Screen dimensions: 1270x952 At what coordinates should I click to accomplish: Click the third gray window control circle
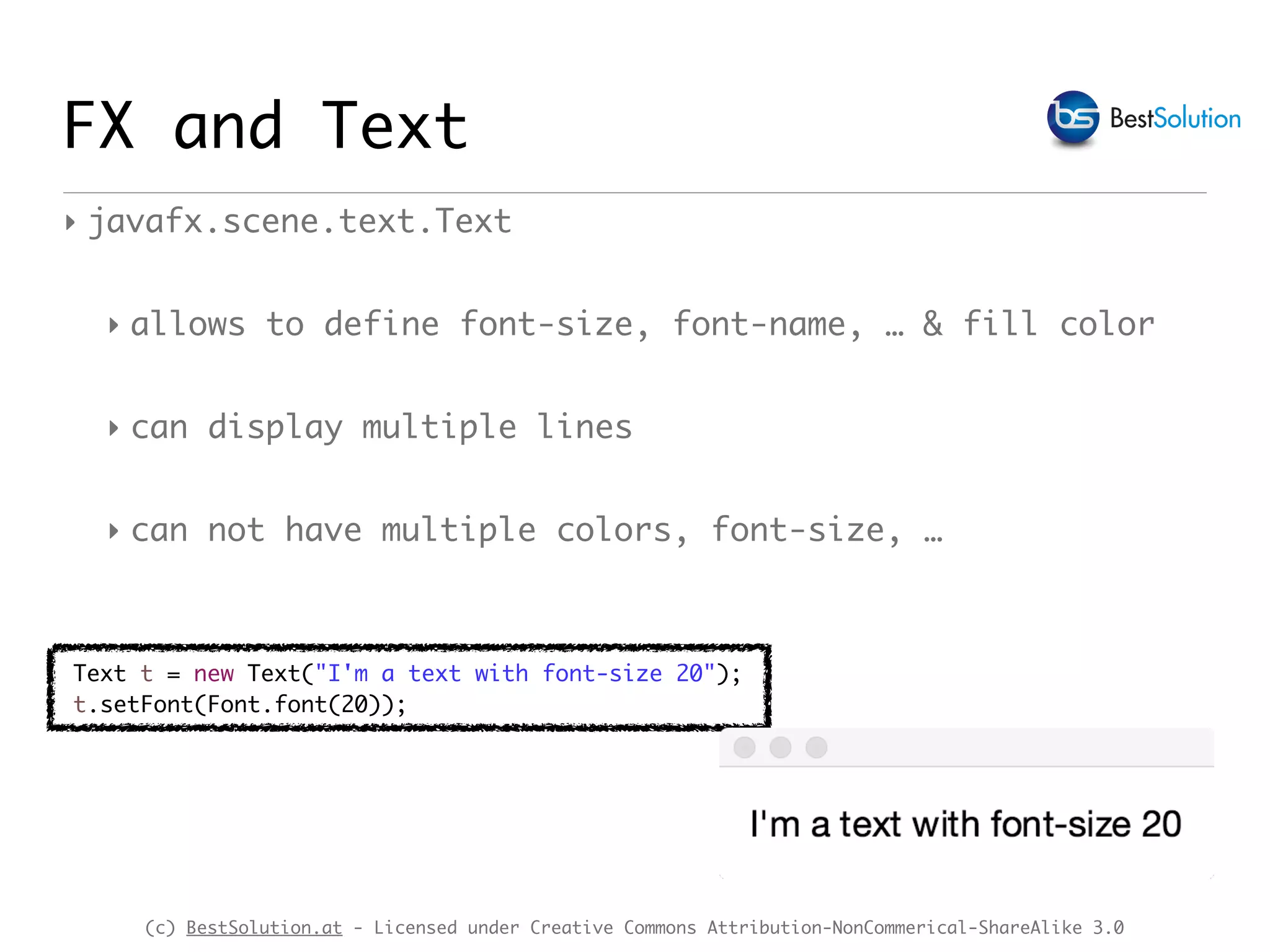[x=816, y=747]
